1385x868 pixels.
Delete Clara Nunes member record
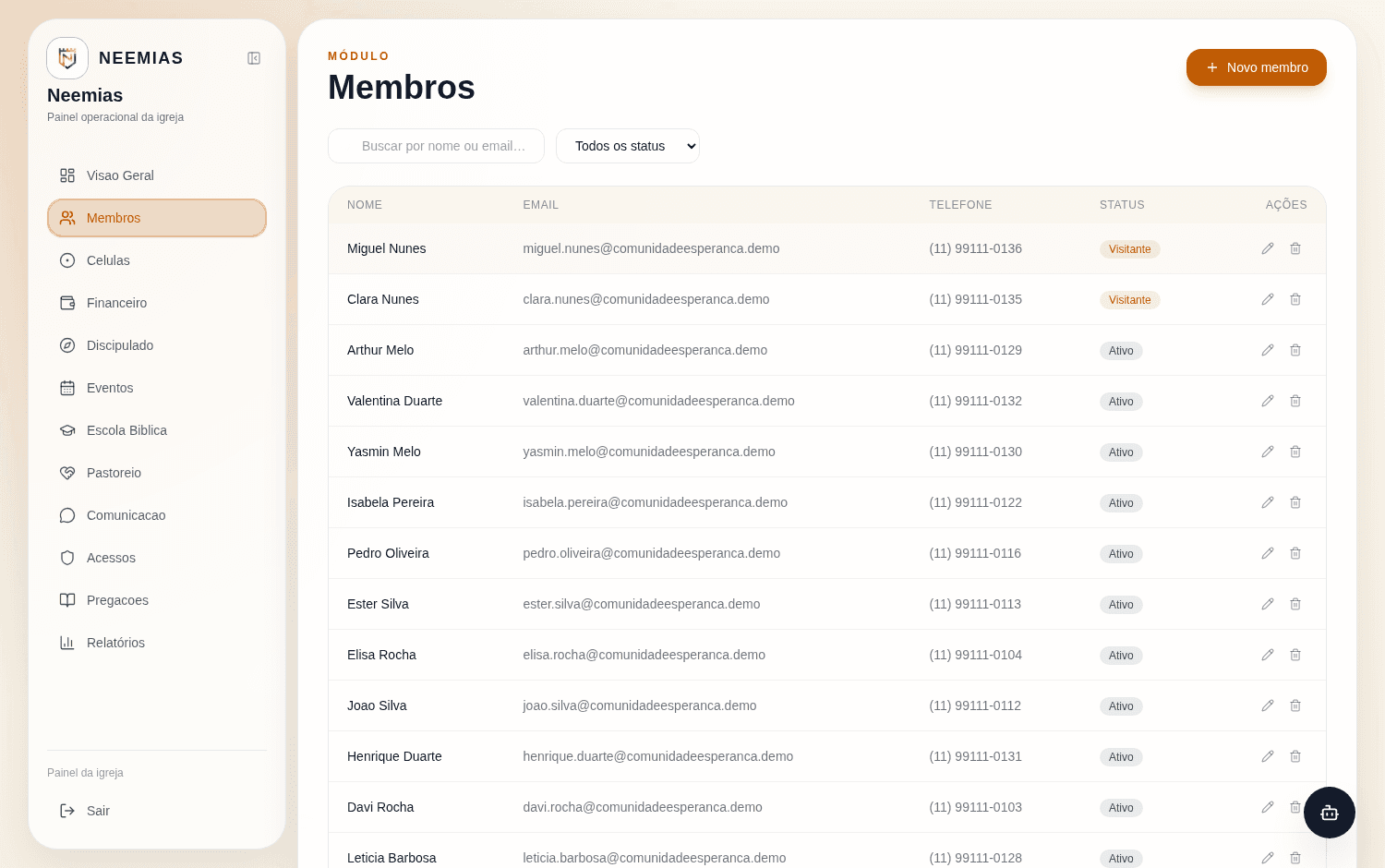[1295, 299]
